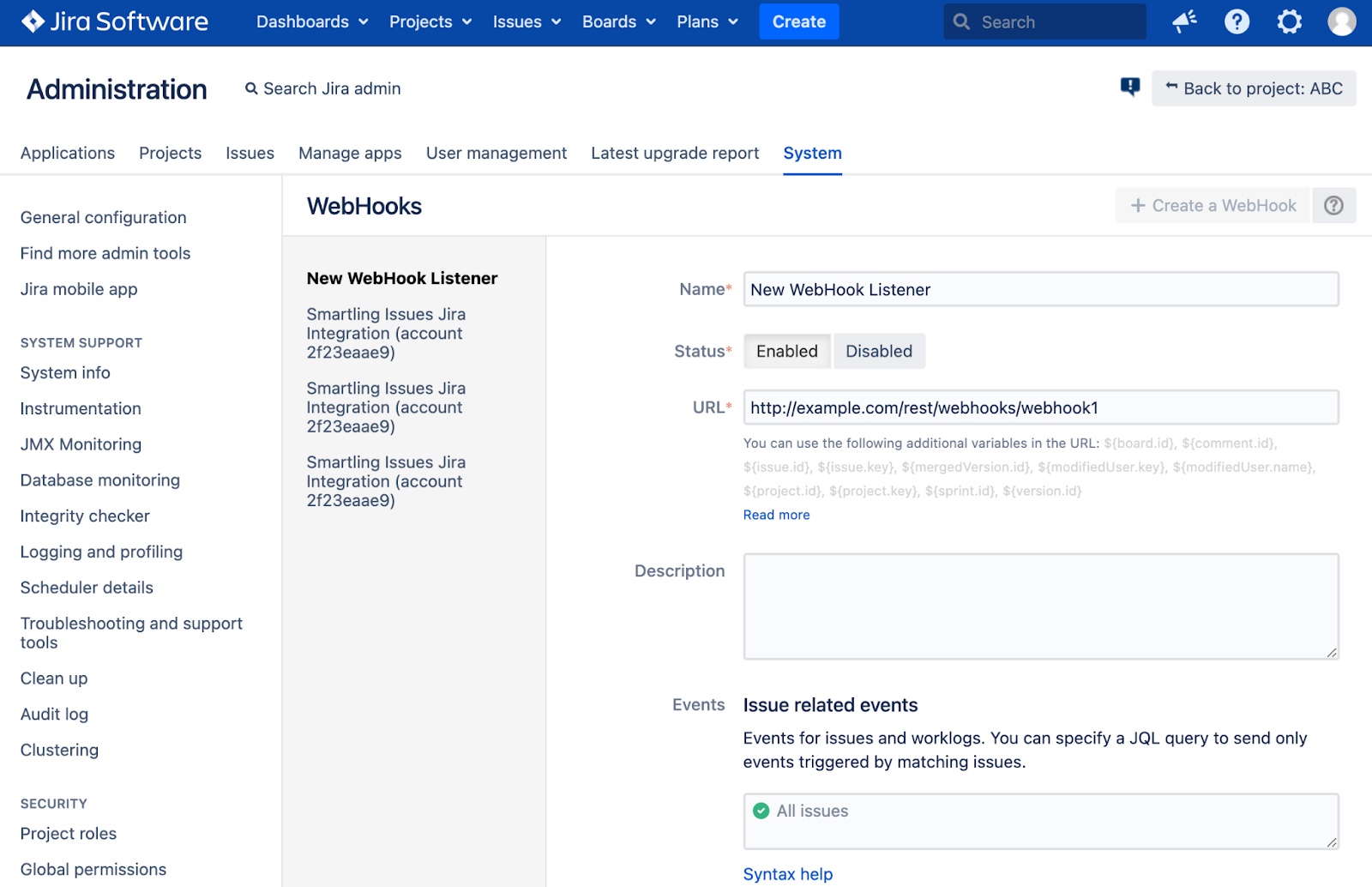Open Clean up page
Viewport: 1372px width, 887px height.
54,679
